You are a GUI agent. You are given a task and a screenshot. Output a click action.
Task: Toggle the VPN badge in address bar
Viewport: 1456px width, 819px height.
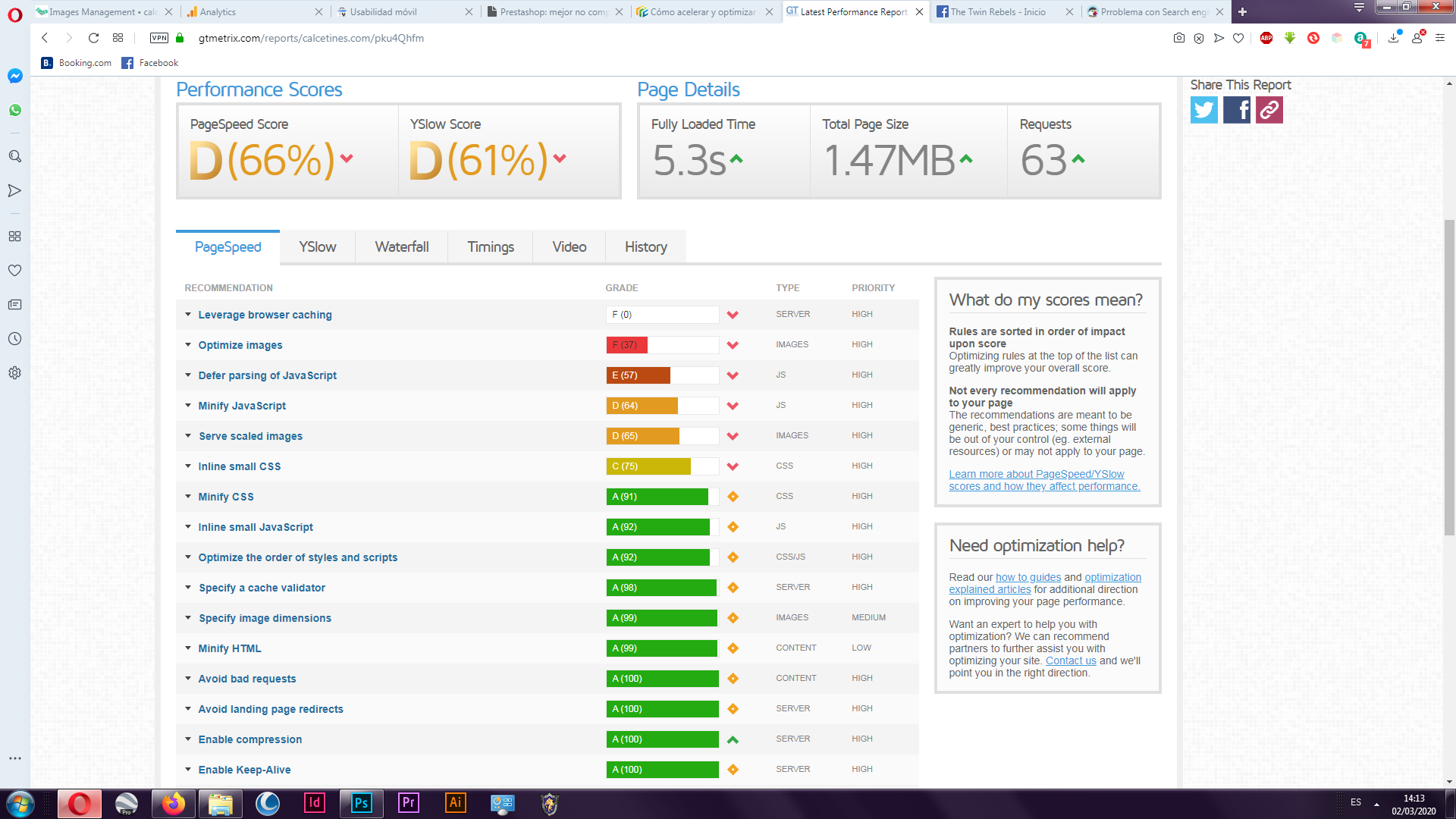coord(159,38)
